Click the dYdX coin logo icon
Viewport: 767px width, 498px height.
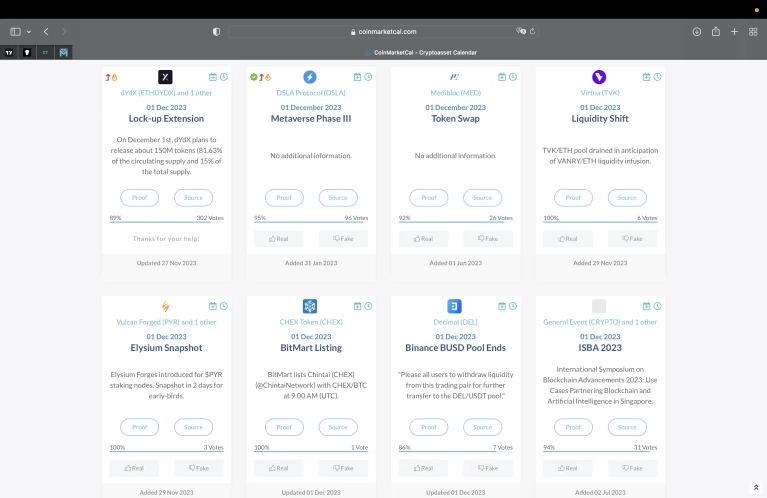[x=165, y=77]
